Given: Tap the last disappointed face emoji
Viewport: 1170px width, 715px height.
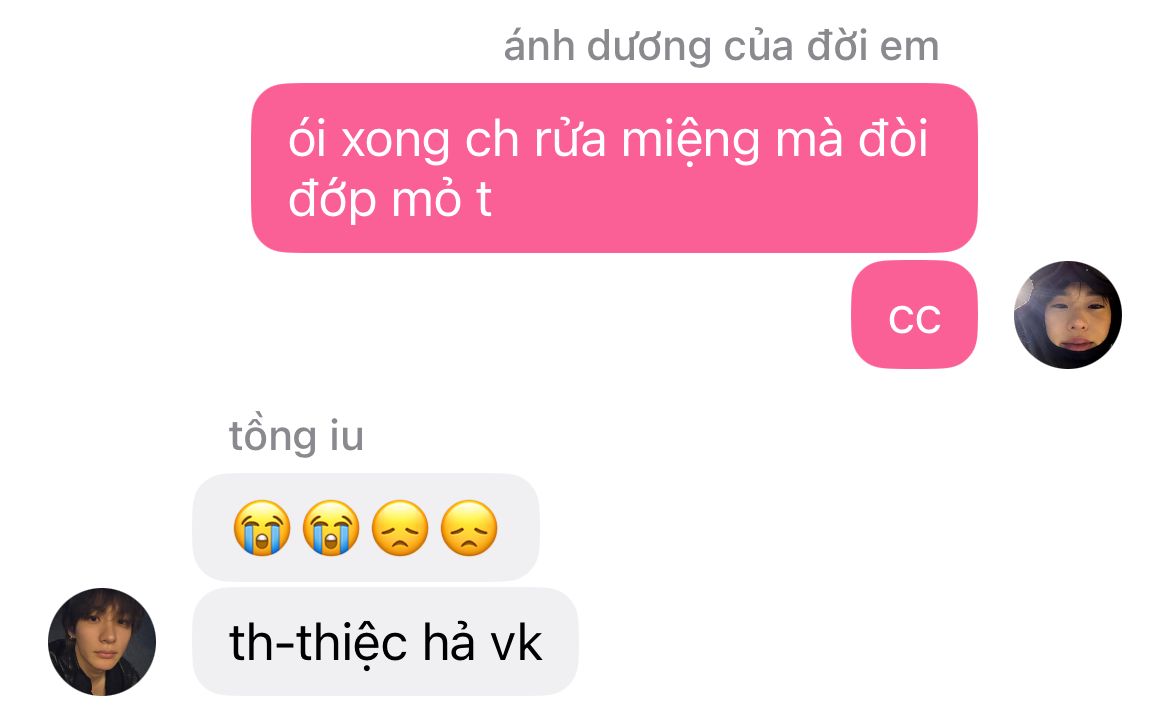Looking at the screenshot, I should 469,528.
